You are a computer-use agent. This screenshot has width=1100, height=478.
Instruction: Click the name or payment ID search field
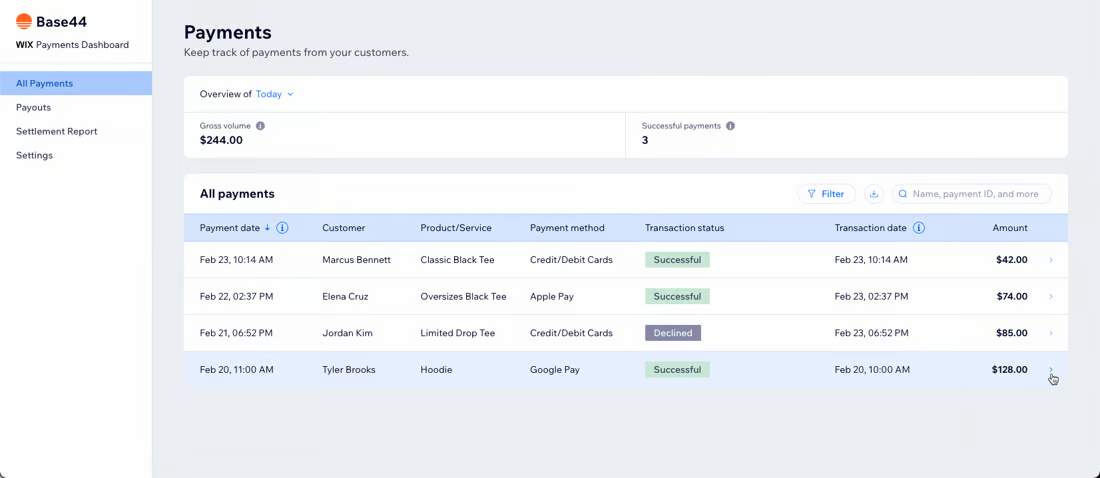pyautogui.click(x=972, y=194)
